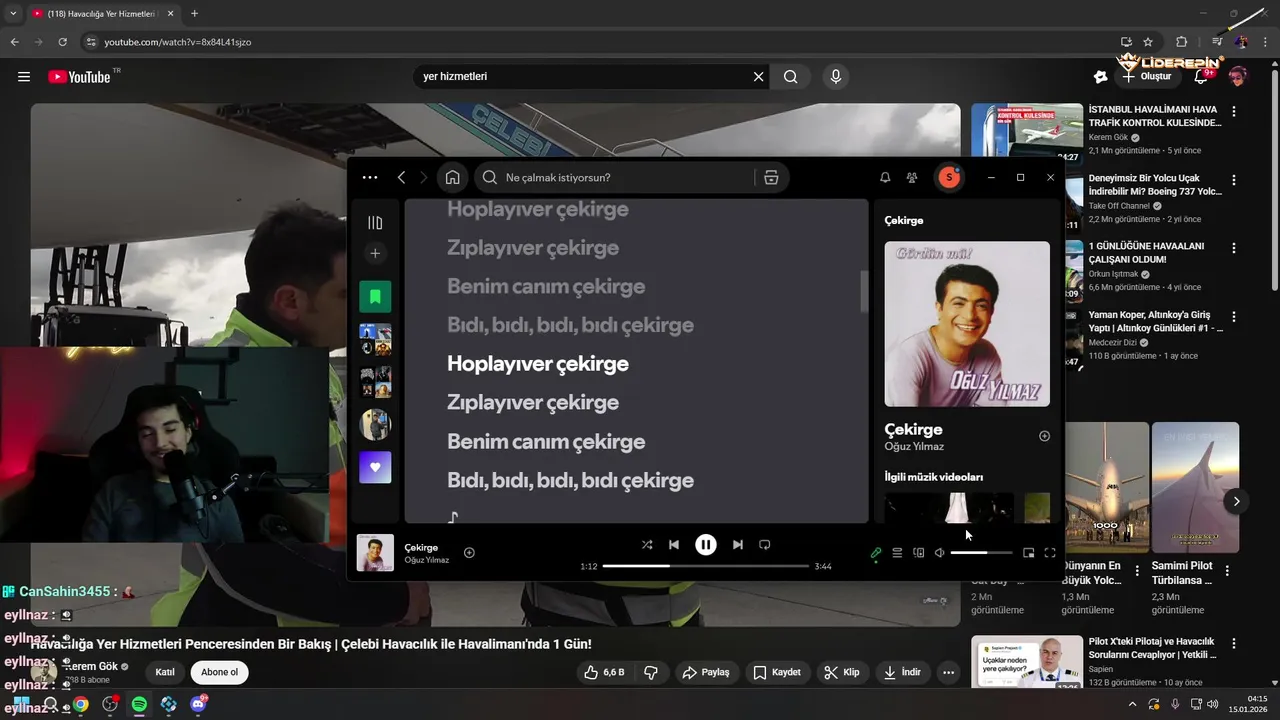
Task: Like the YouTube video with 6,6 B
Action: pos(605,672)
